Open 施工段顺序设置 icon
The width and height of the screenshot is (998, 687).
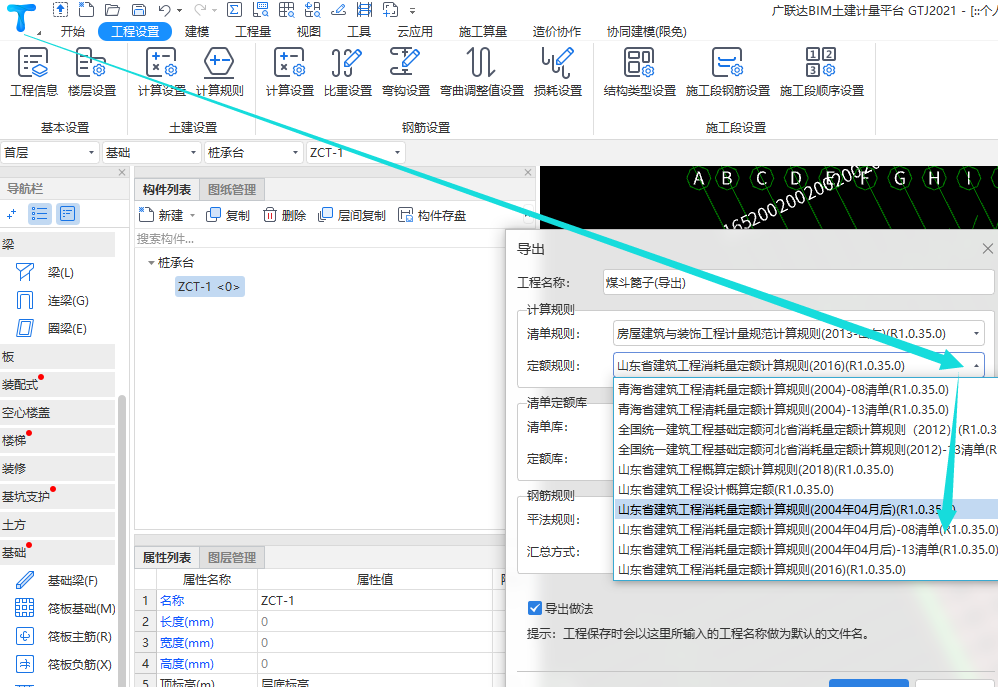(x=822, y=73)
